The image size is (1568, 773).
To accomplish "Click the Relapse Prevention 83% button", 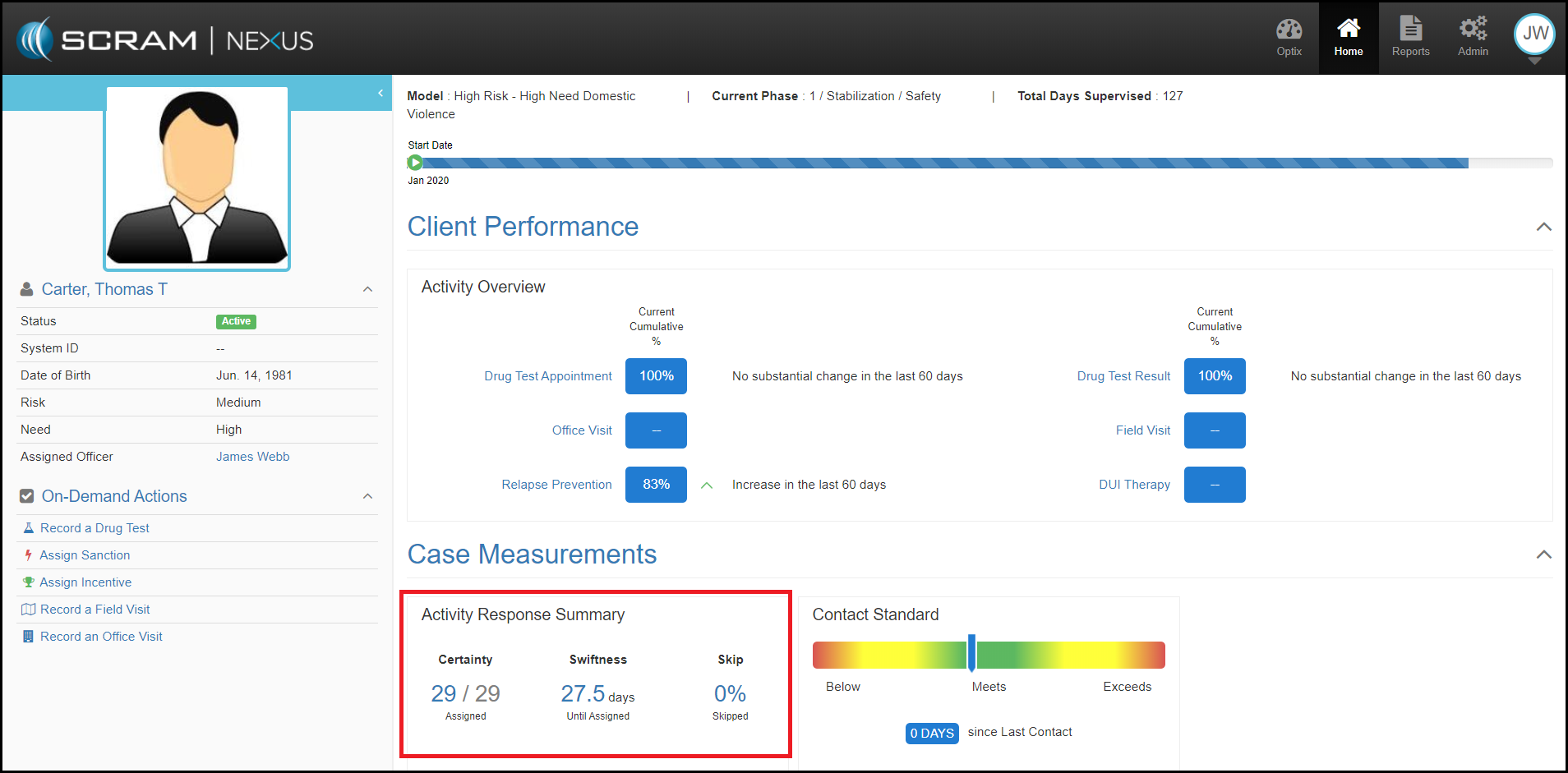I will pyautogui.click(x=656, y=485).
